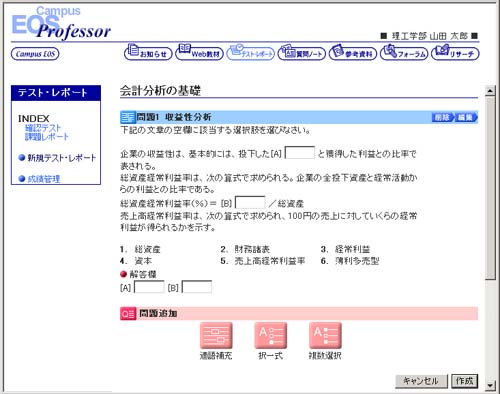Click the scrollbar down arrow
This screenshot has width=500, height=394.
tap(490, 385)
